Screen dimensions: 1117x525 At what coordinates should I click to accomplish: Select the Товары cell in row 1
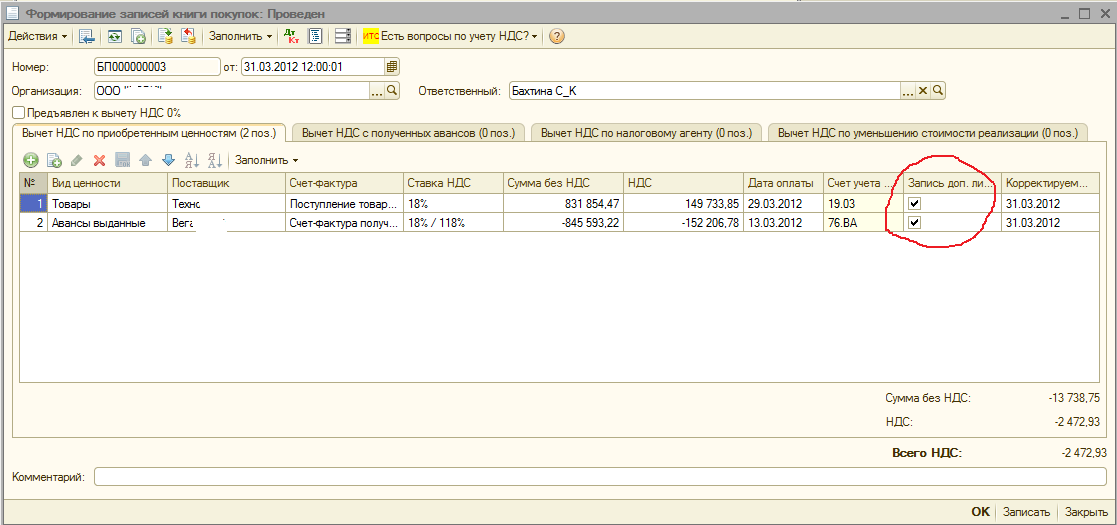tap(107, 204)
